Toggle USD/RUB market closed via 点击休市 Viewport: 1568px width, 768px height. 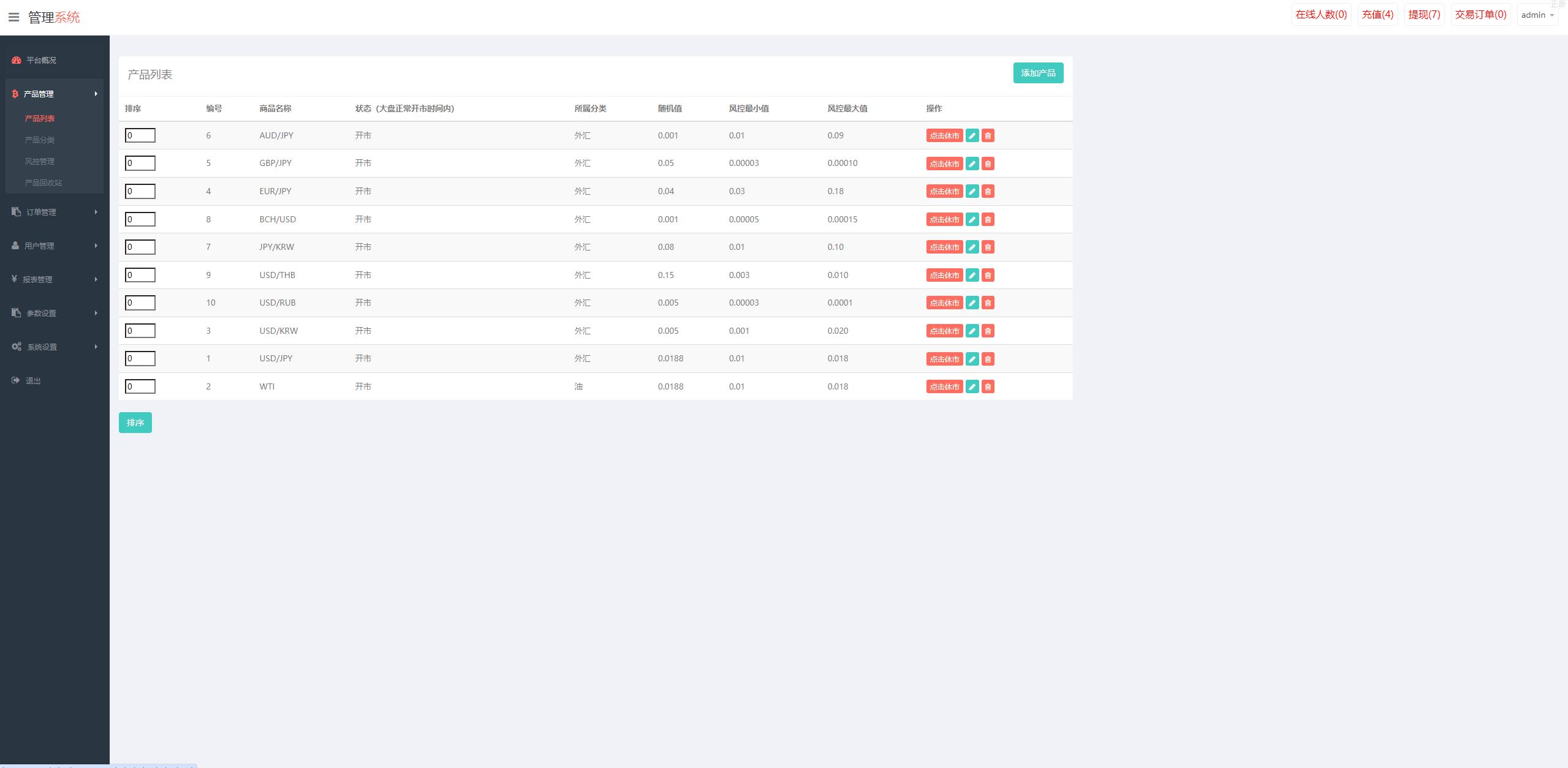(944, 303)
